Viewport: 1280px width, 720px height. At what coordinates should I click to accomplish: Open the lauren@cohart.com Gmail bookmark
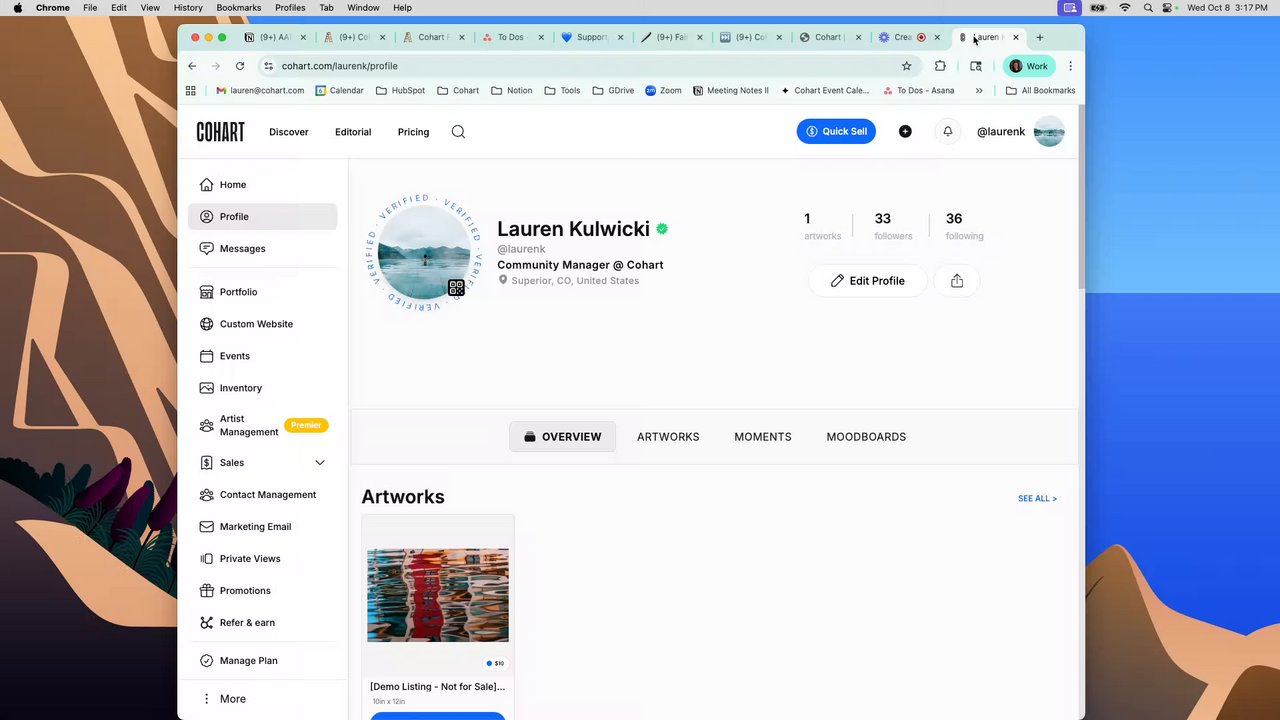260,90
